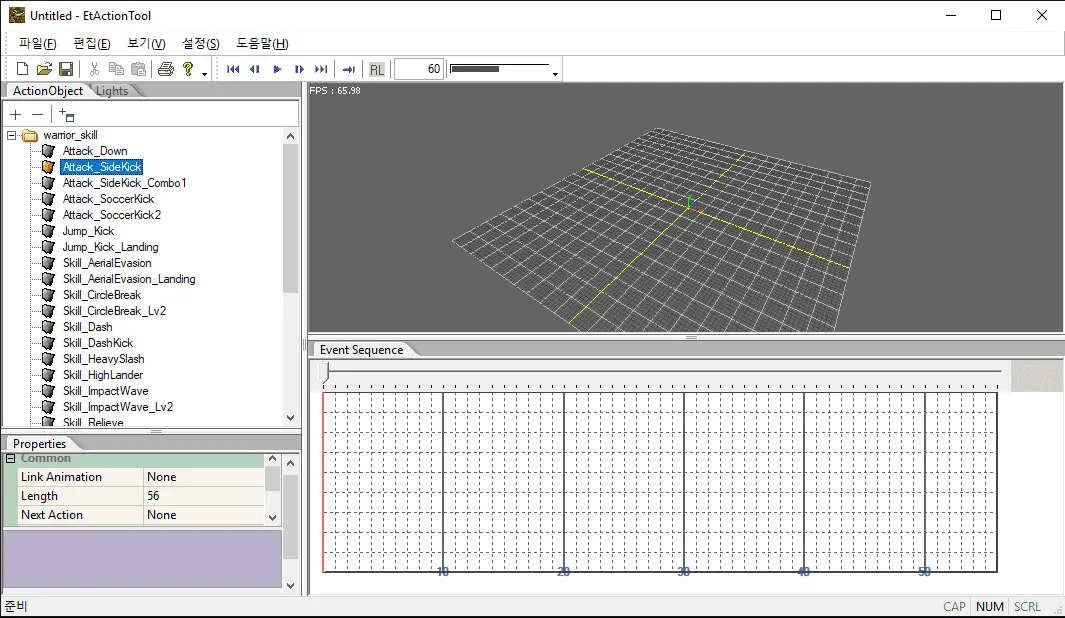
Task: Click the Skill_HeavySlash action icon
Action: tap(48, 359)
